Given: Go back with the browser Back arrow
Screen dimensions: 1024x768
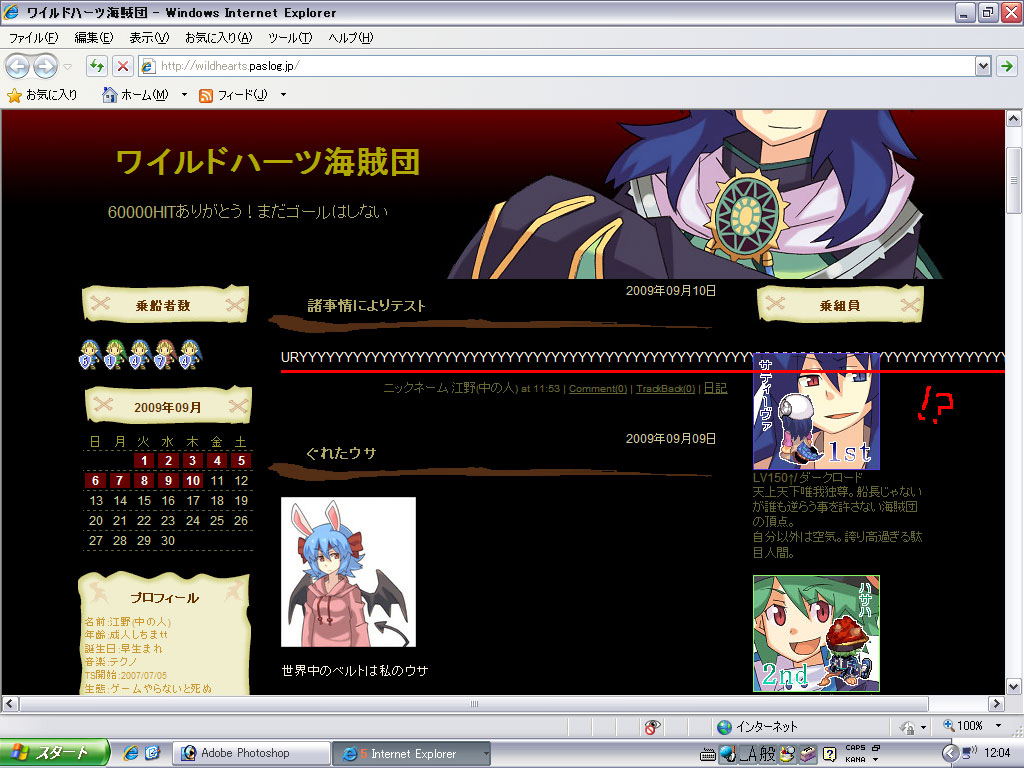Looking at the screenshot, I should tap(18, 65).
